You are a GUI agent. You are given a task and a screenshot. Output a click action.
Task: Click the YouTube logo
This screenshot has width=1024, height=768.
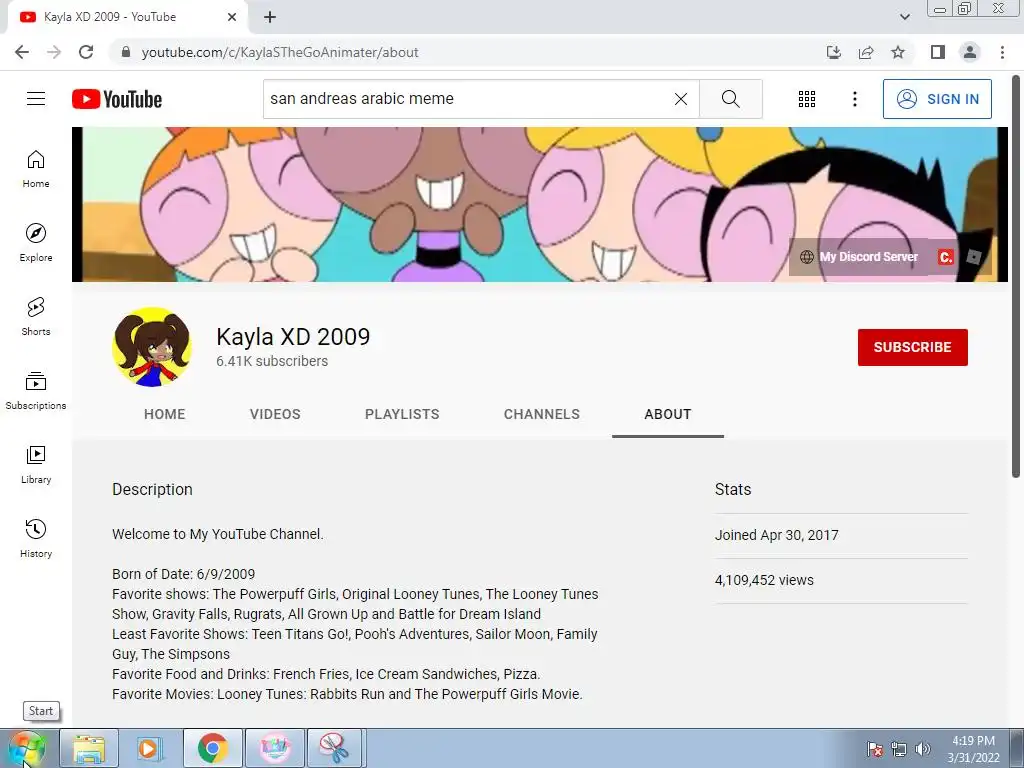click(x=117, y=99)
